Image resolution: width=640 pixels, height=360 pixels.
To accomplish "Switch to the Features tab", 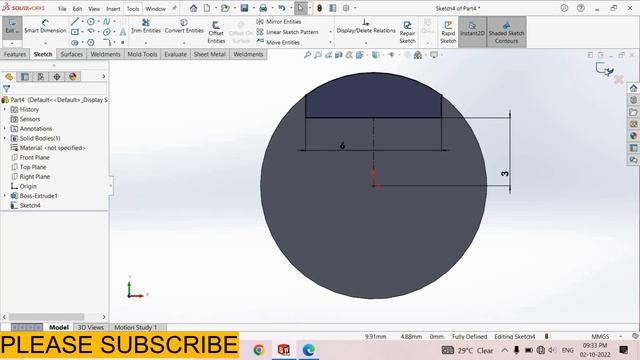I will pyautogui.click(x=15, y=54).
